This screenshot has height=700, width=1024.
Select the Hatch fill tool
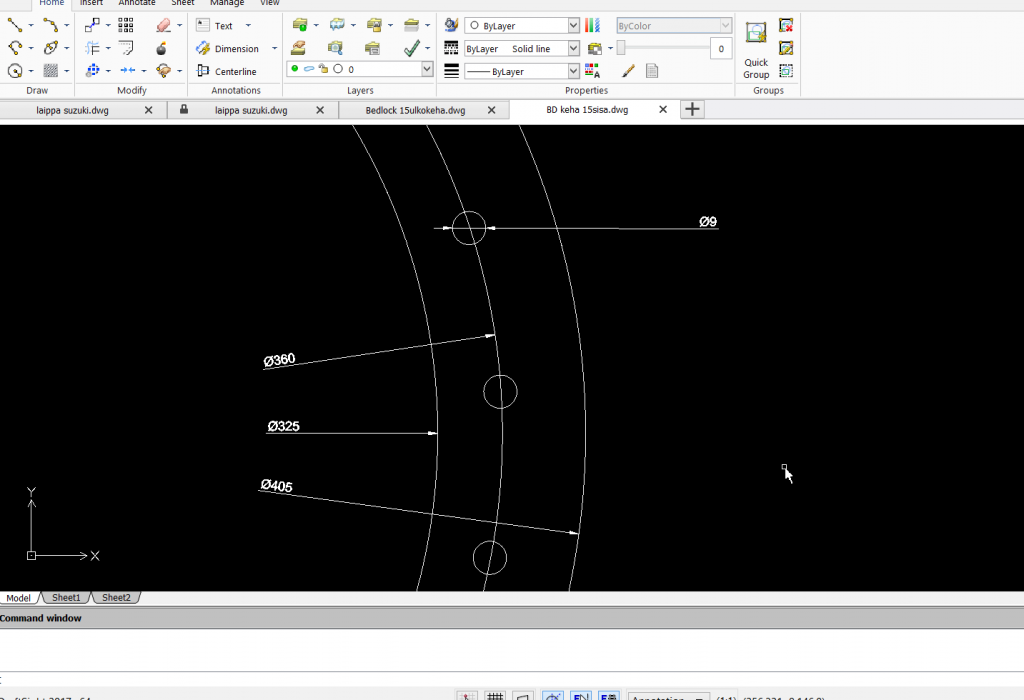tap(50, 71)
